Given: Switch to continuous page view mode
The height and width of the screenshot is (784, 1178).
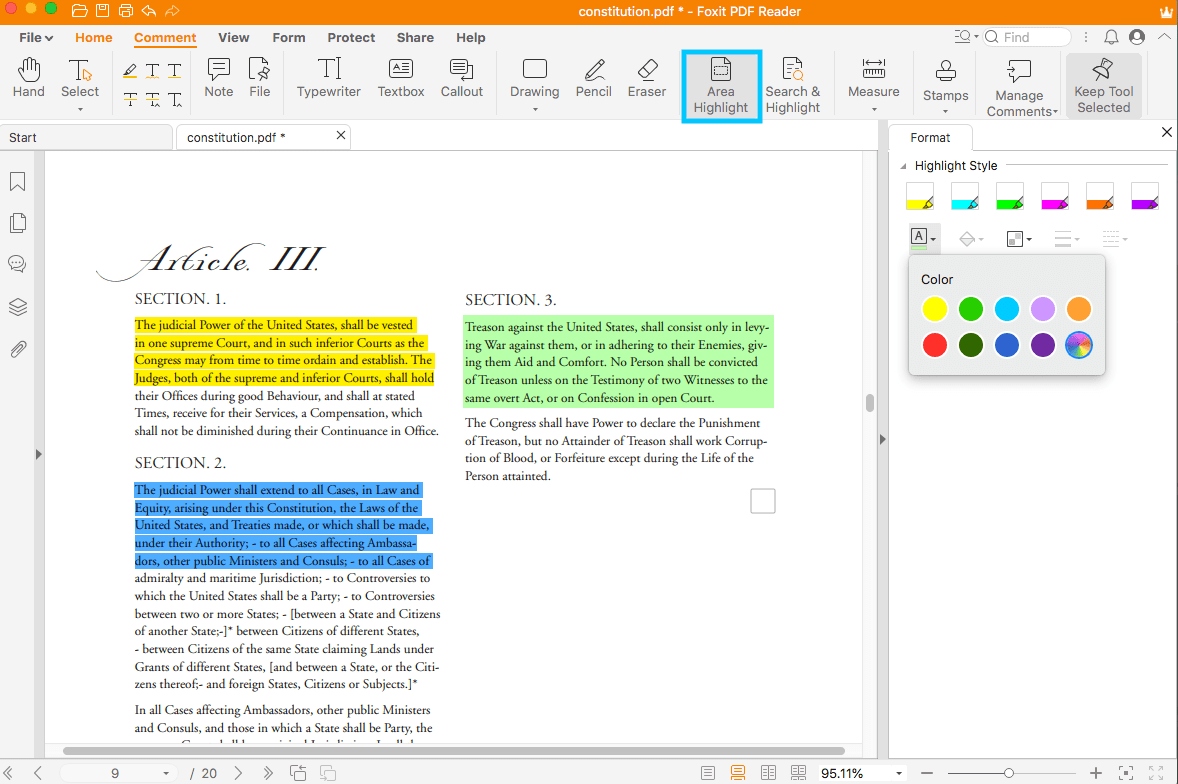Looking at the screenshot, I should coord(737,771).
